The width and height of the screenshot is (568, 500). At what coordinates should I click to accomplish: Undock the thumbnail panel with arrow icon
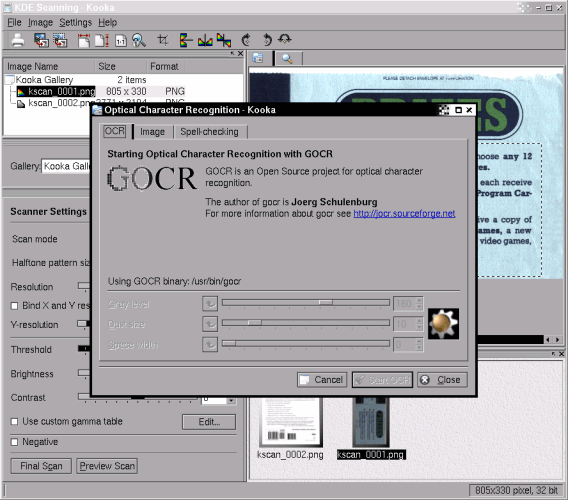553,354
